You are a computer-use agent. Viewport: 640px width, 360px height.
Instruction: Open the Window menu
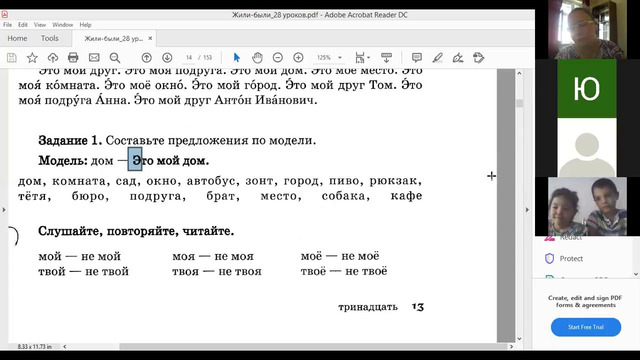[62, 24]
